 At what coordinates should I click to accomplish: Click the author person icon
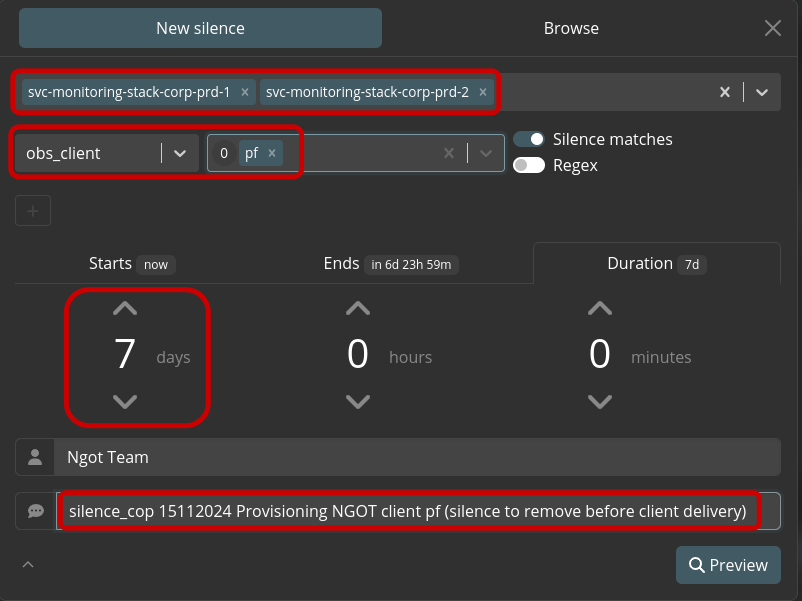(35, 457)
